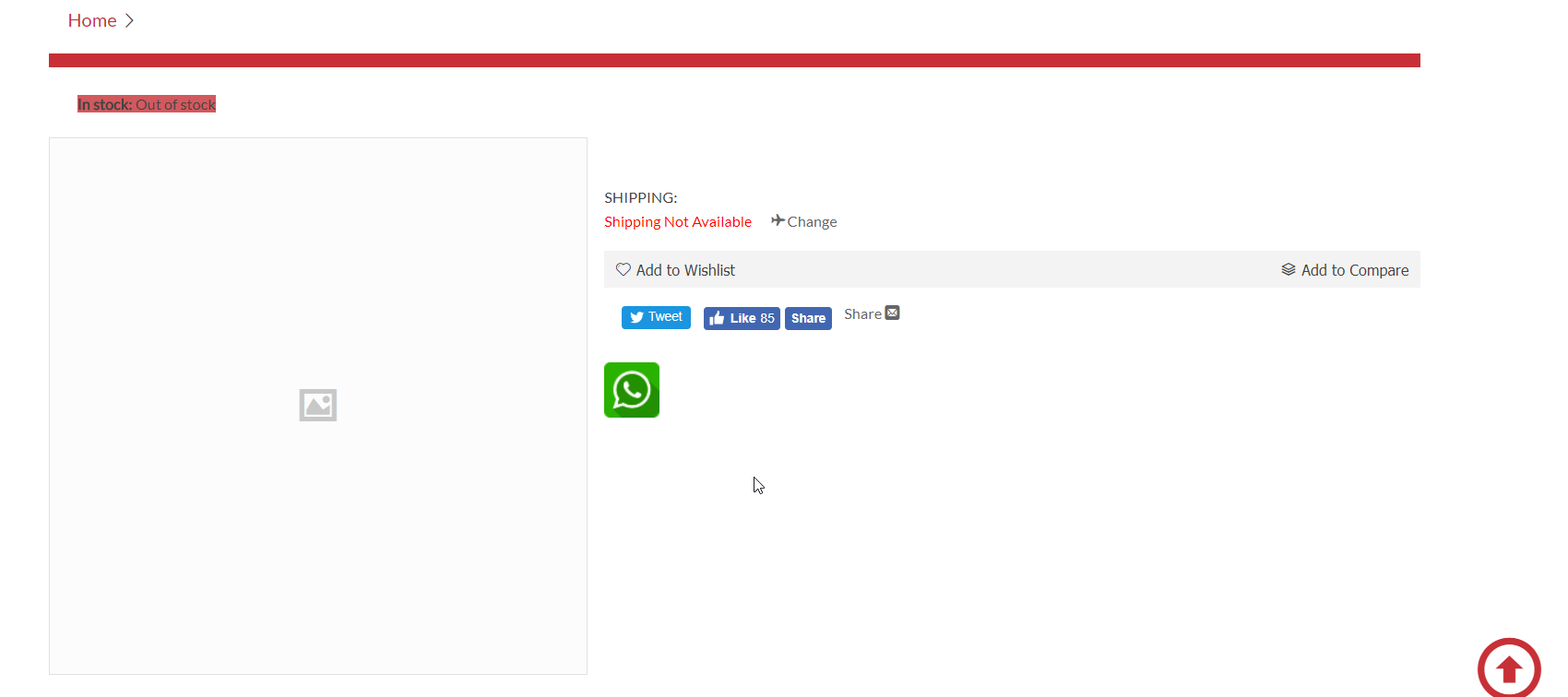Click the scroll-to-top arrow button
Screen dimensions: 1568x697
click(1509, 668)
